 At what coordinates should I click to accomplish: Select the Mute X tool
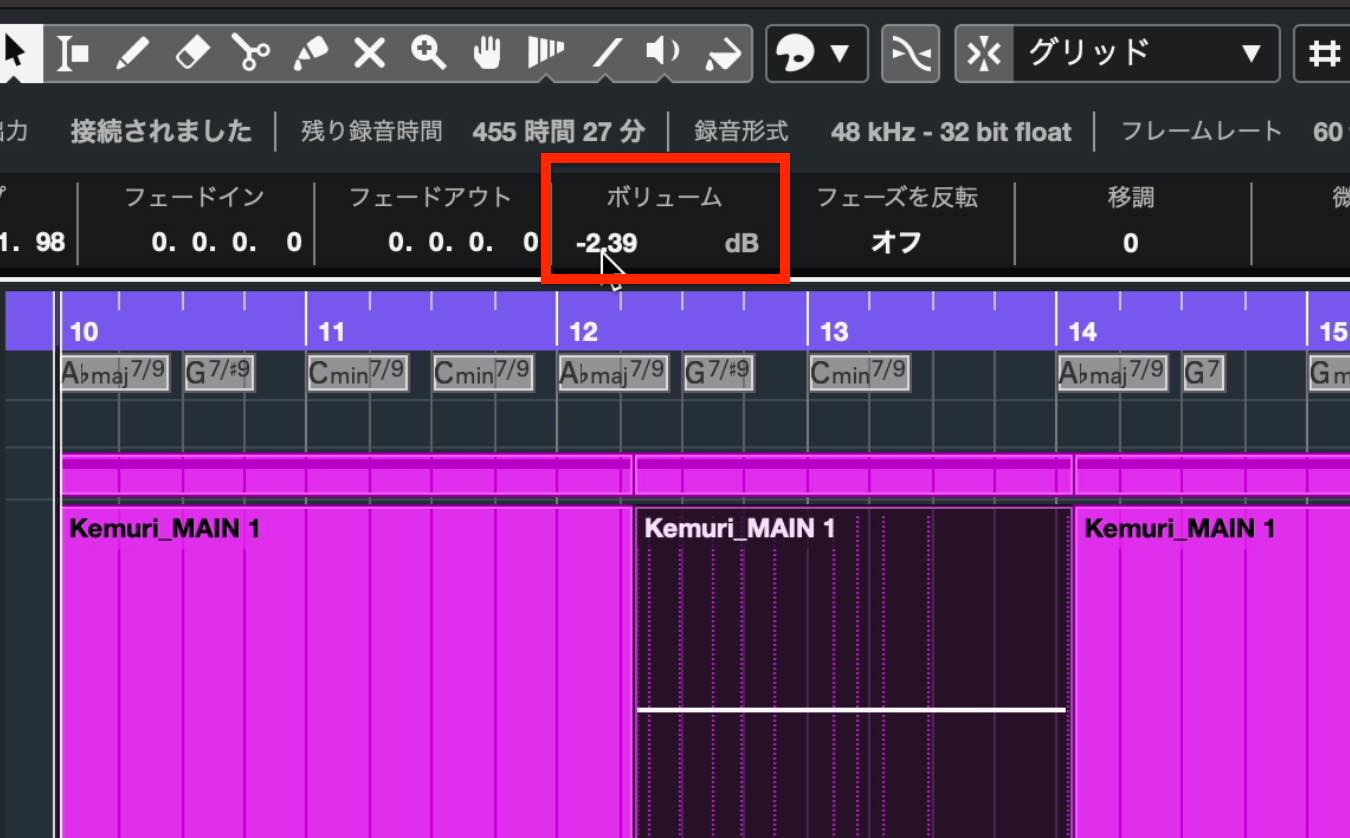tap(370, 53)
